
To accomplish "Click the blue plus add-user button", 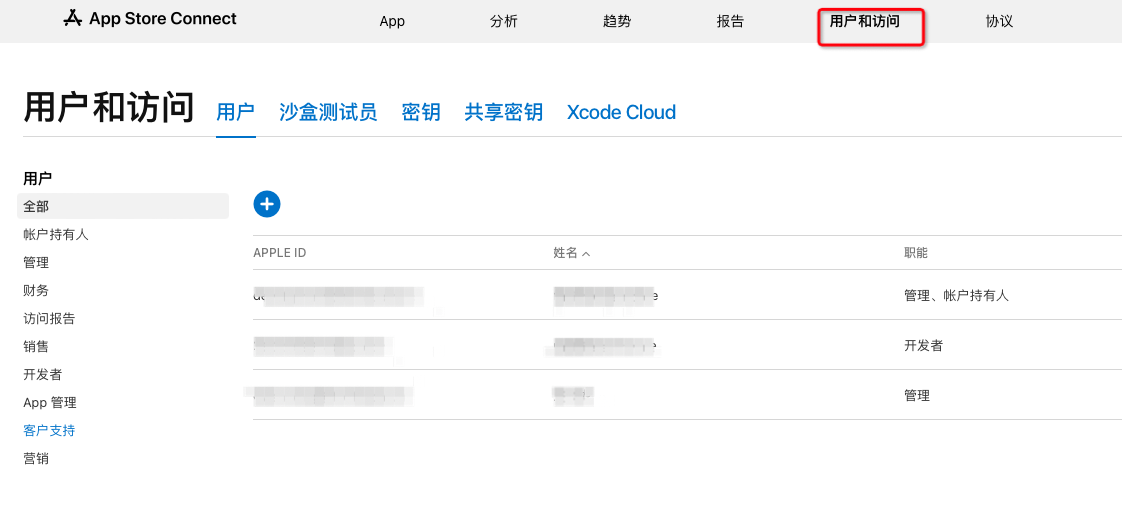I will pos(267,205).
